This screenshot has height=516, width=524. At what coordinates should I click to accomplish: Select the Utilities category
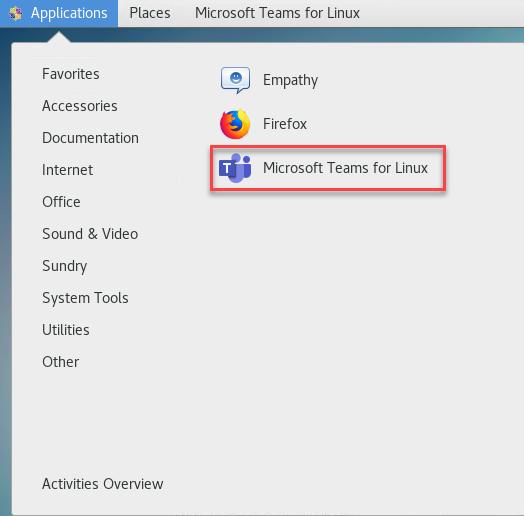click(x=66, y=330)
